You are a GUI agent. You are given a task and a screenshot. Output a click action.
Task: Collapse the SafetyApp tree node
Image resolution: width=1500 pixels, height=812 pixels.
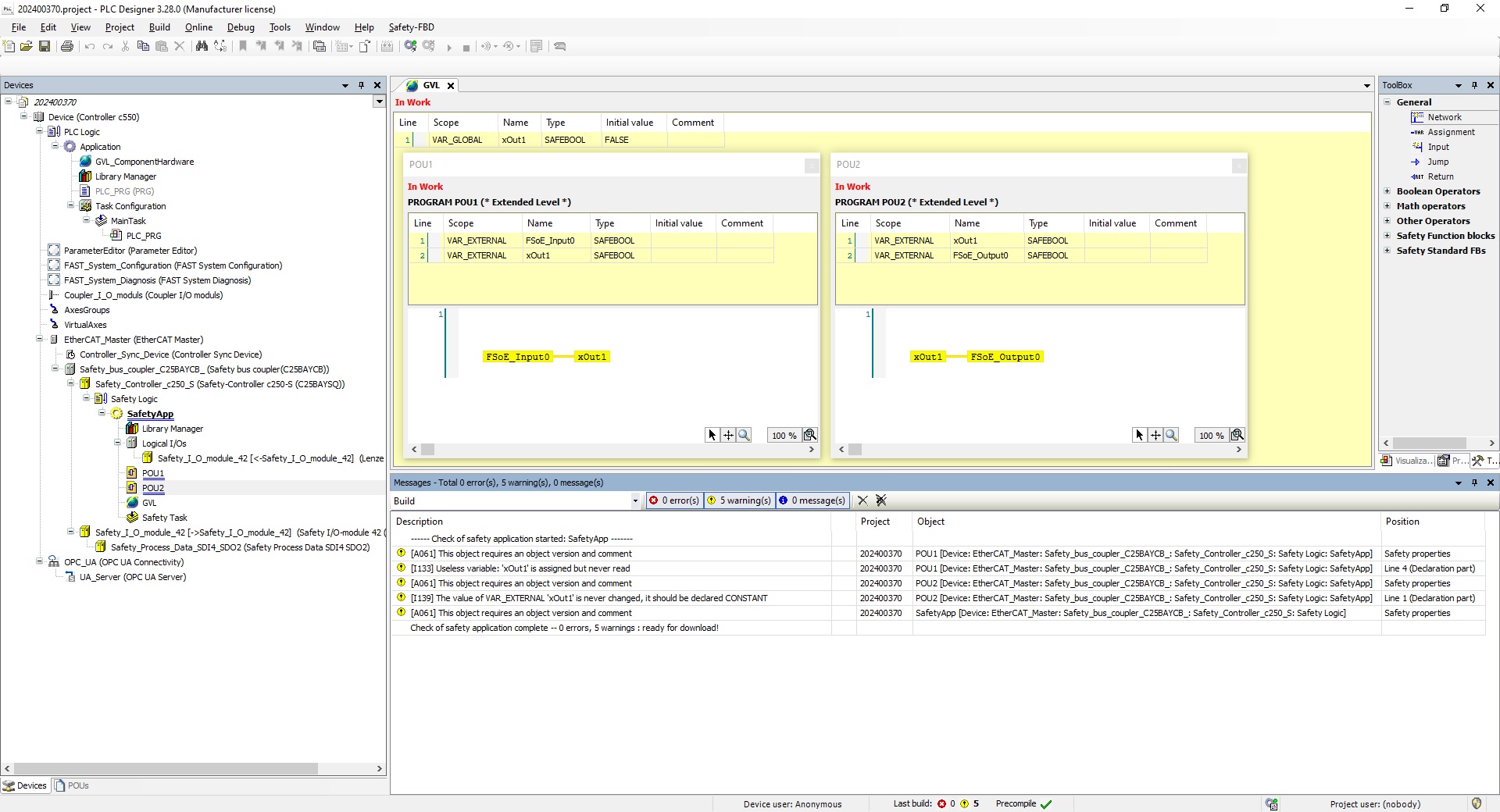click(x=102, y=414)
